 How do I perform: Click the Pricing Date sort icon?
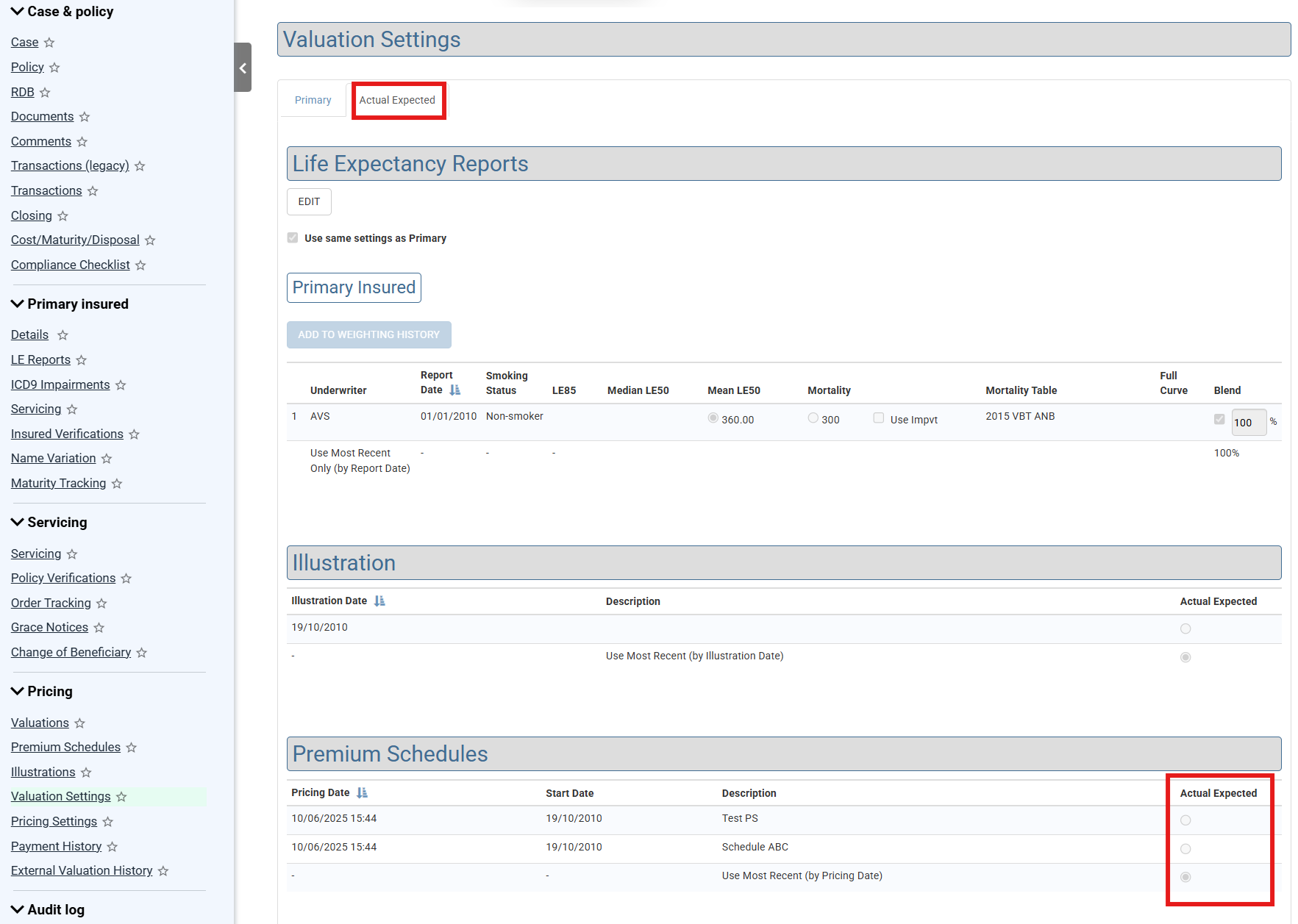(x=362, y=793)
